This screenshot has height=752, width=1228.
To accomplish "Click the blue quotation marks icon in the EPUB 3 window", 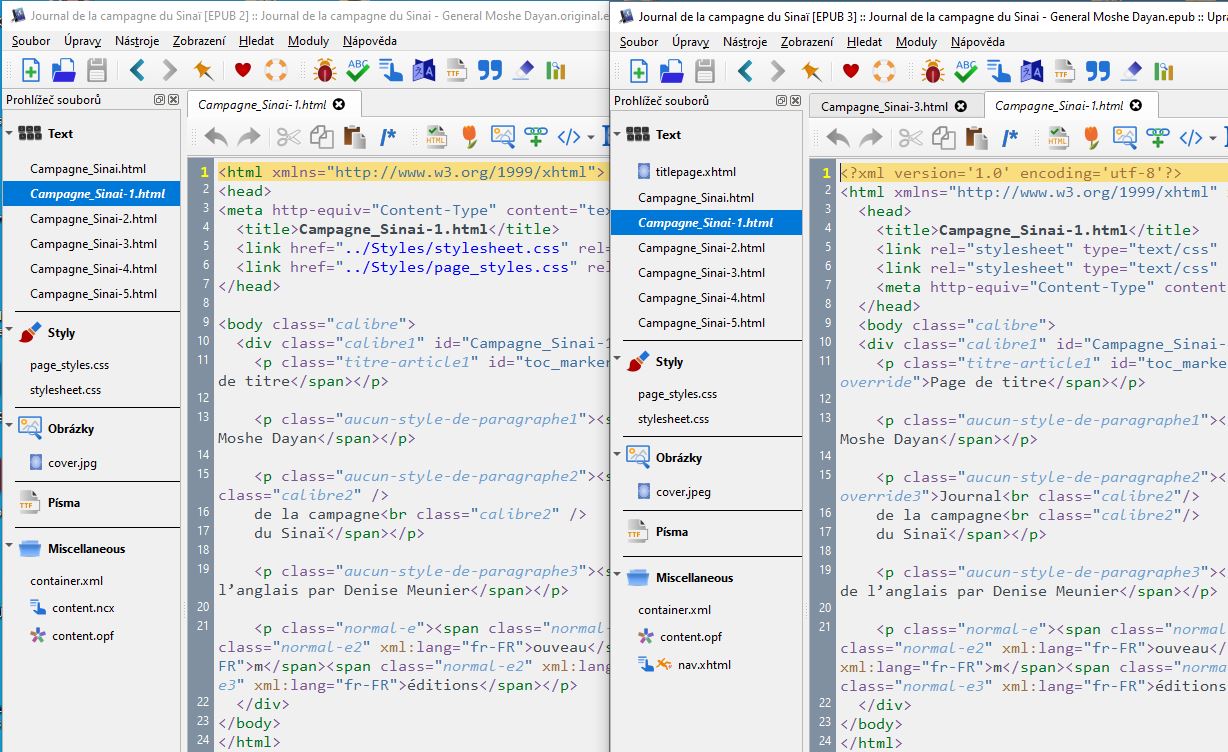I will tap(1097, 70).
